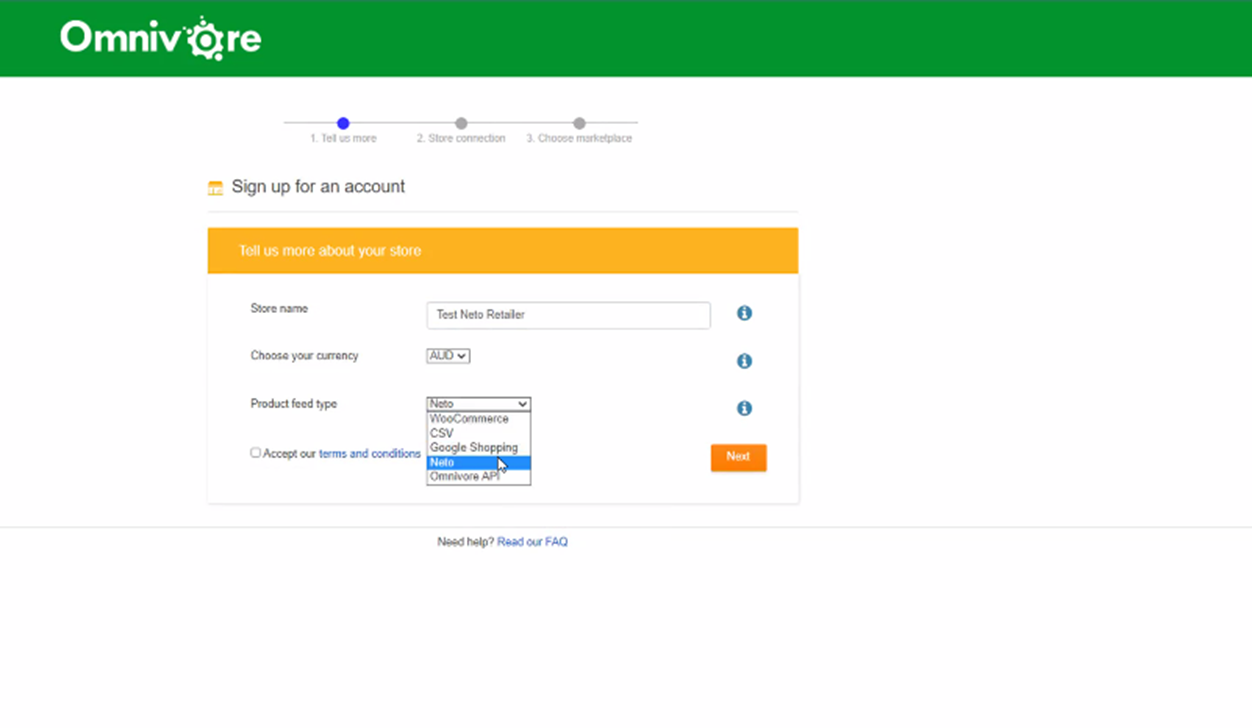Click the Store connection step label
Viewport: 1252px width, 728px height.
(x=461, y=139)
